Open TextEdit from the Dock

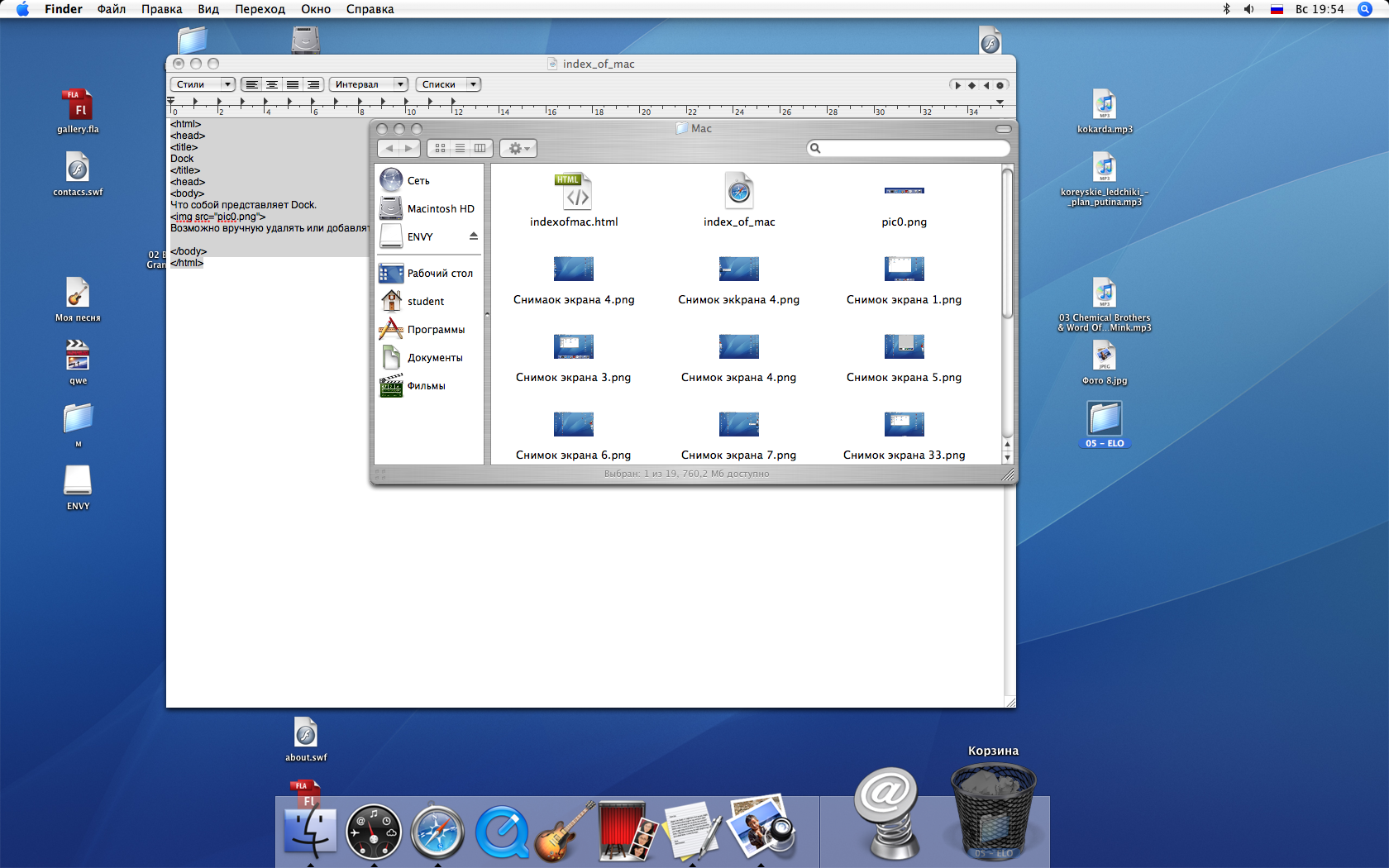692,831
